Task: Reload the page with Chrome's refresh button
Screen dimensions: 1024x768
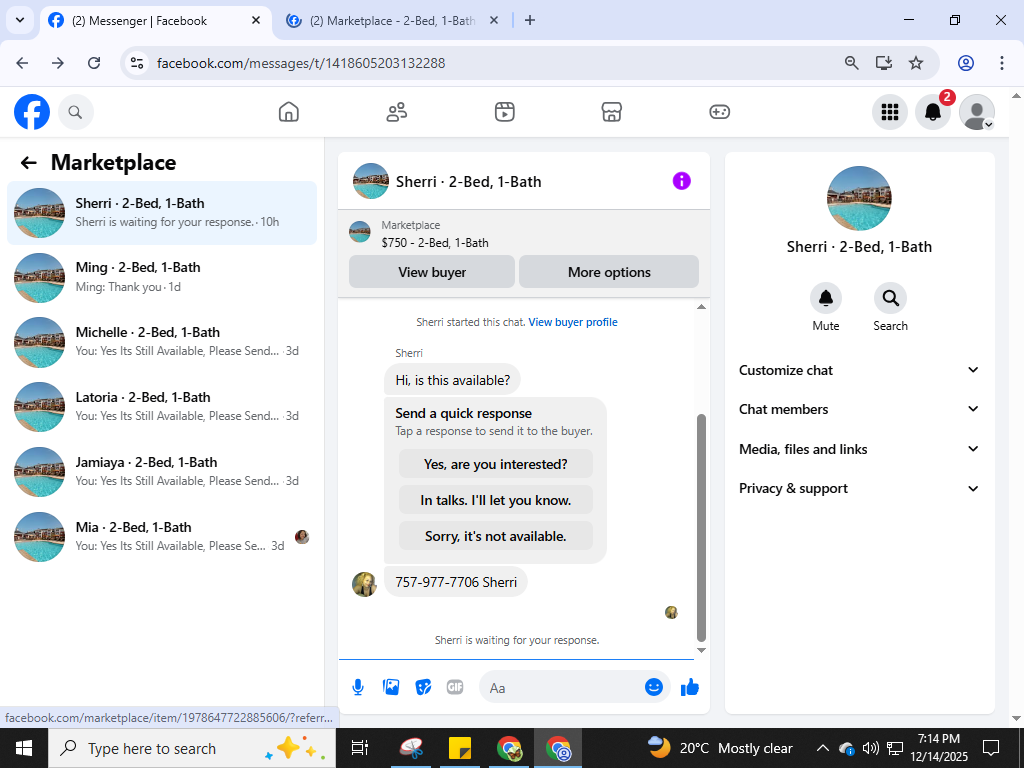Action: [x=94, y=63]
